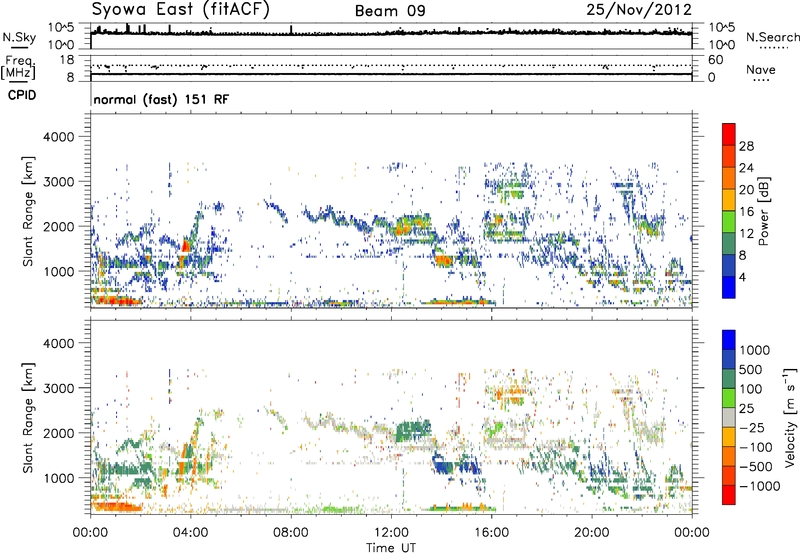Image resolution: width=800 pixels, height=554 pixels.
Task: Click the "Slant Range [km]" label of velocity panel
Action: [x=28, y=417]
